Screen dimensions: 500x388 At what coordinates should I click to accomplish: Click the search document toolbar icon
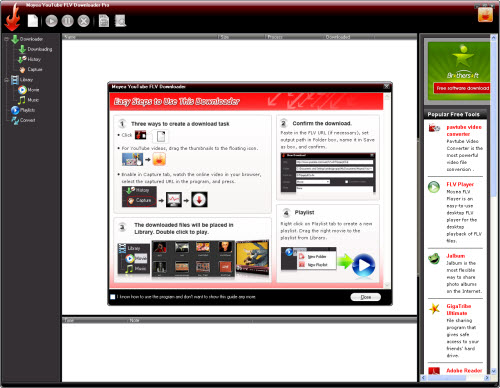pyautogui.click(x=120, y=21)
